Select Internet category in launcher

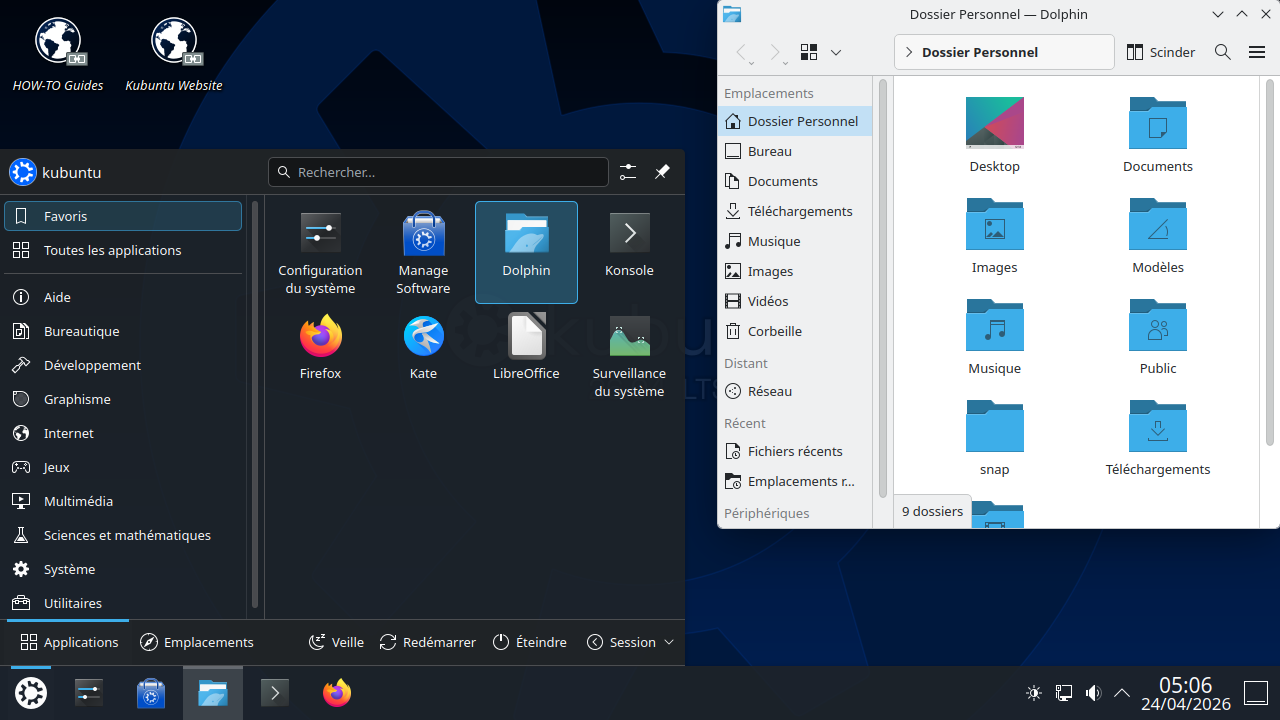point(69,433)
